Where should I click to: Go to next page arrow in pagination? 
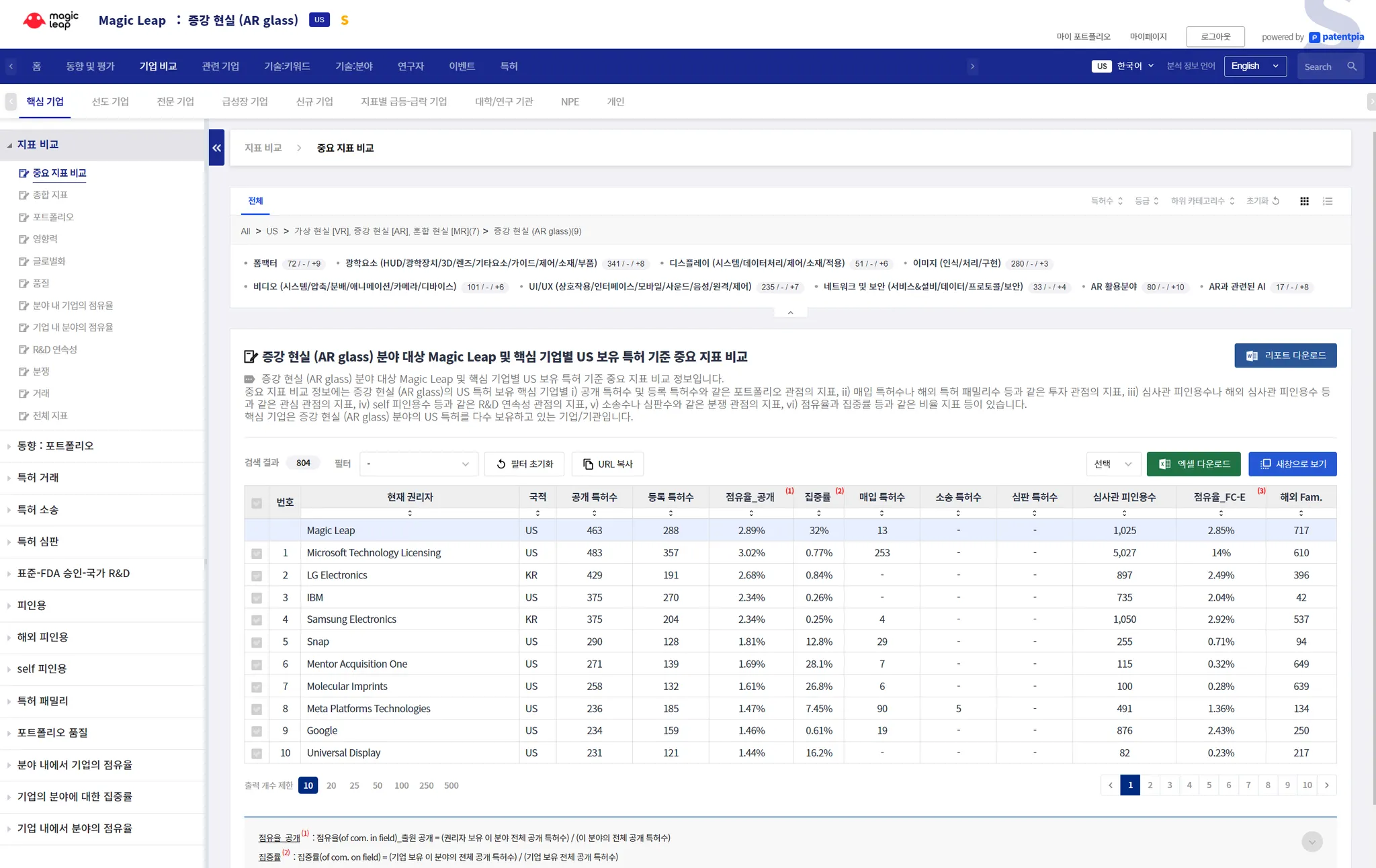[1326, 785]
